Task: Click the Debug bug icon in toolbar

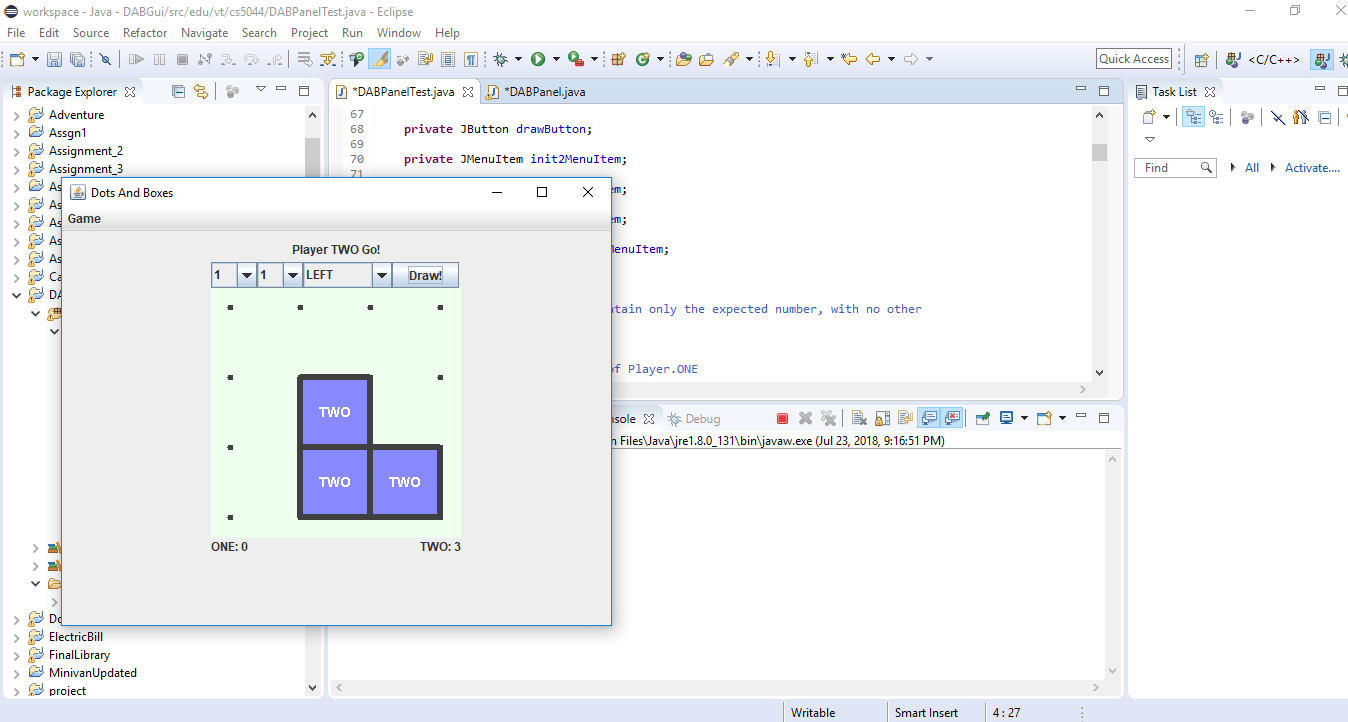Action: click(501, 59)
